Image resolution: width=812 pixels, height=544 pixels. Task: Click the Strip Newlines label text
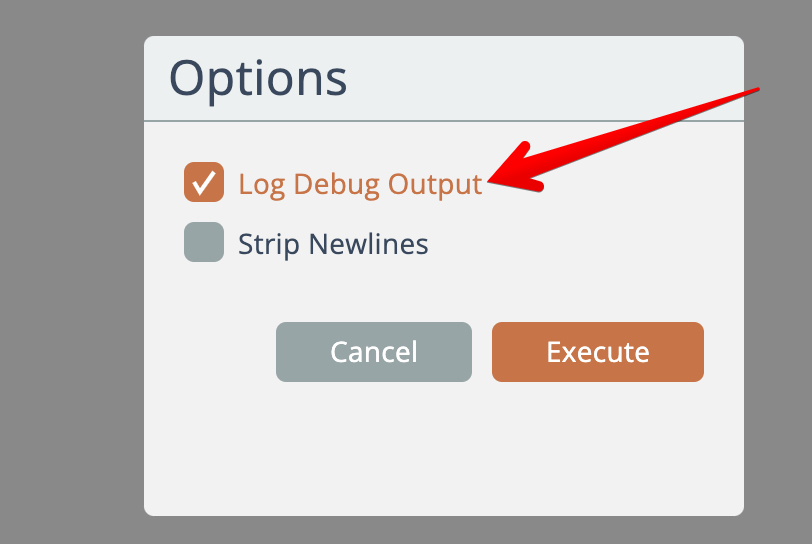click(x=333, y=244)
